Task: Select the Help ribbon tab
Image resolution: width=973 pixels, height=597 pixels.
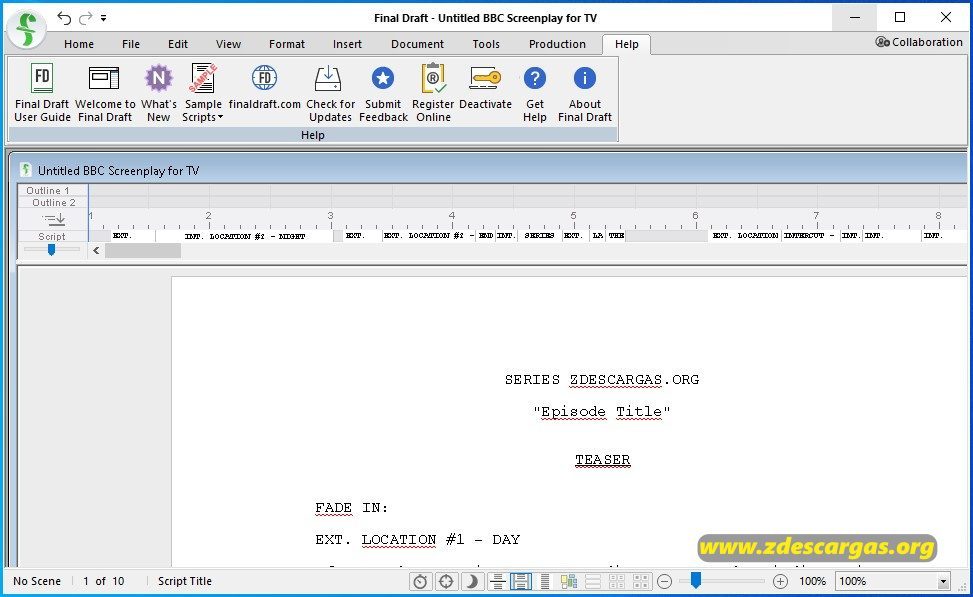Action: (626, 44)
